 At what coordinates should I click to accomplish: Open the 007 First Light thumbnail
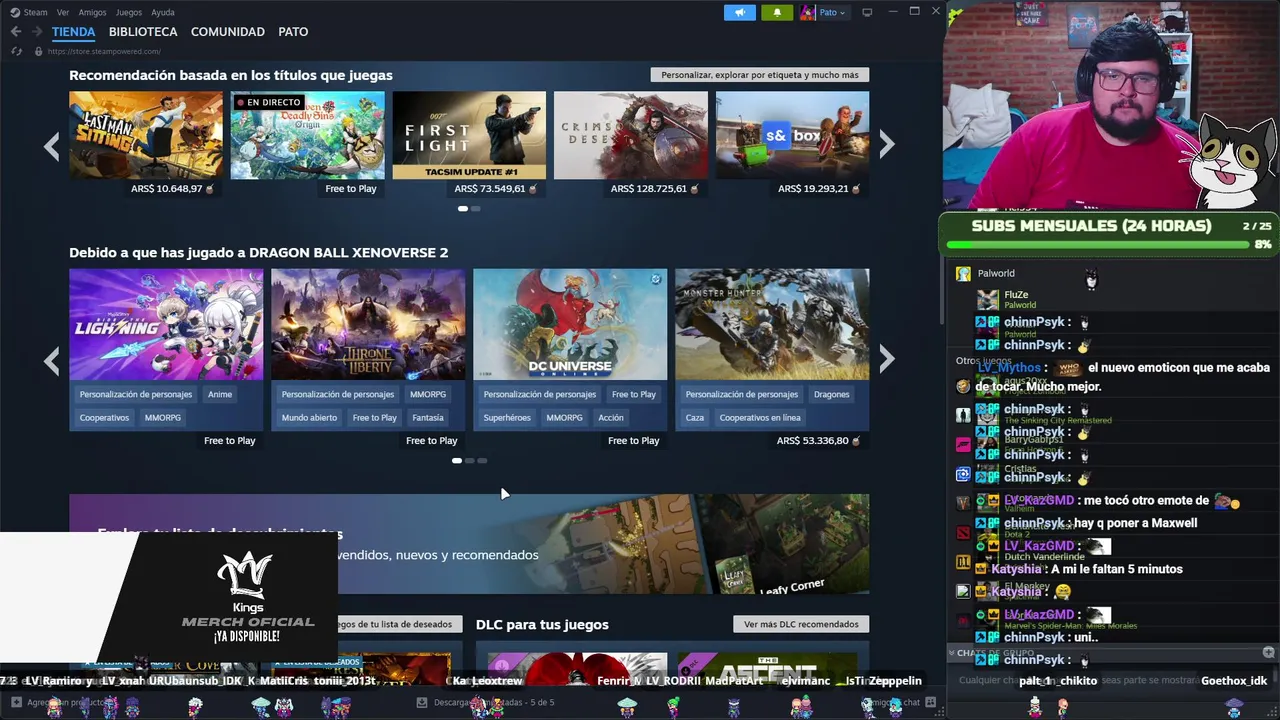click(x=469, y=135)
